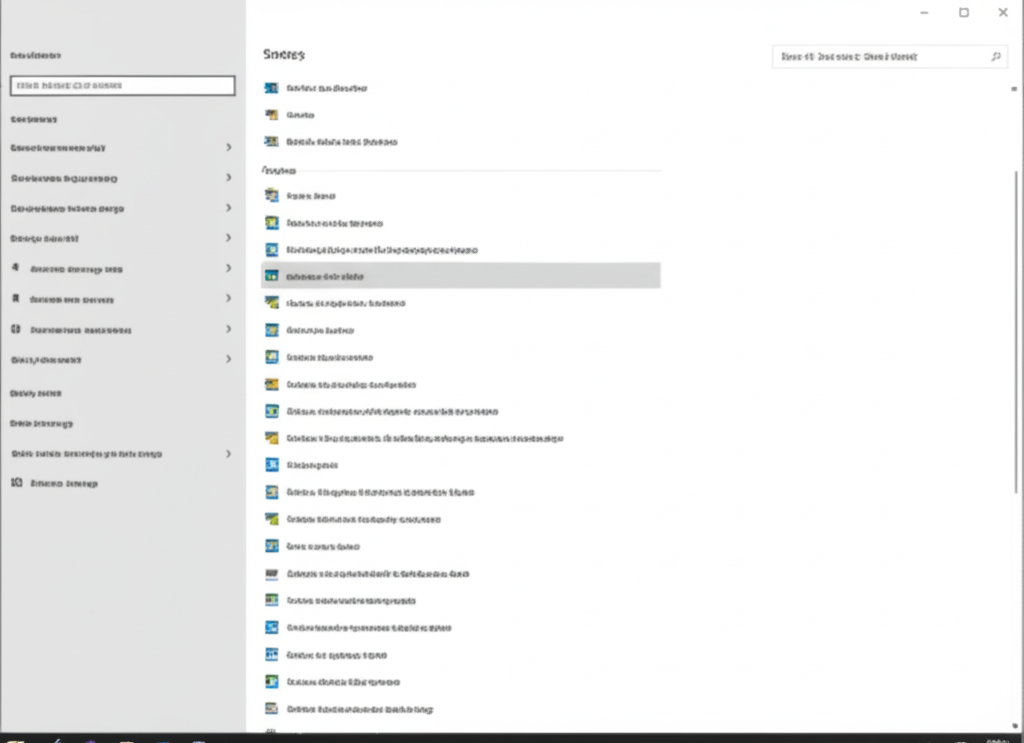
Task: Click the icon of the first result below divider
Action: point(272,195)
